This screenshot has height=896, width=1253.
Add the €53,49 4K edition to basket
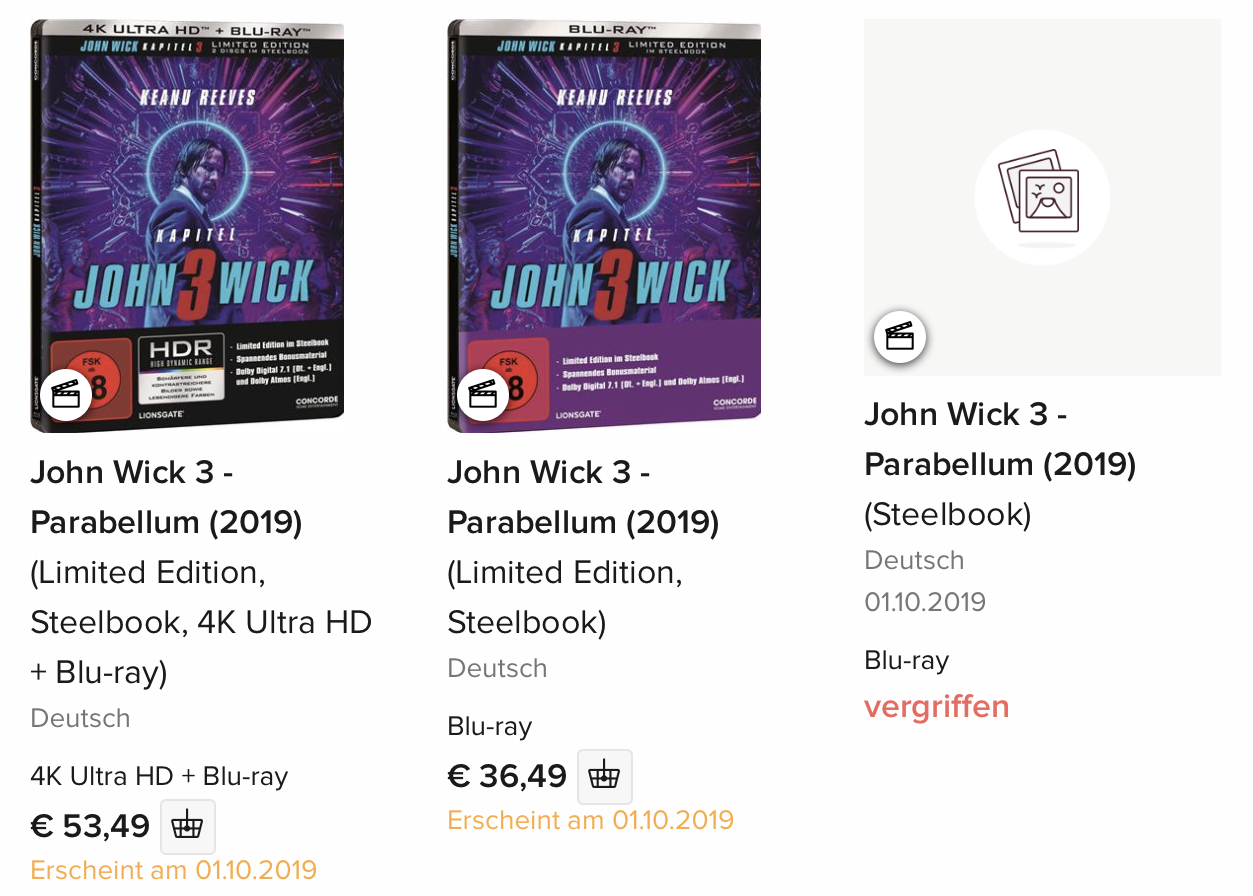pyautogui.click(x=188, y=827)
